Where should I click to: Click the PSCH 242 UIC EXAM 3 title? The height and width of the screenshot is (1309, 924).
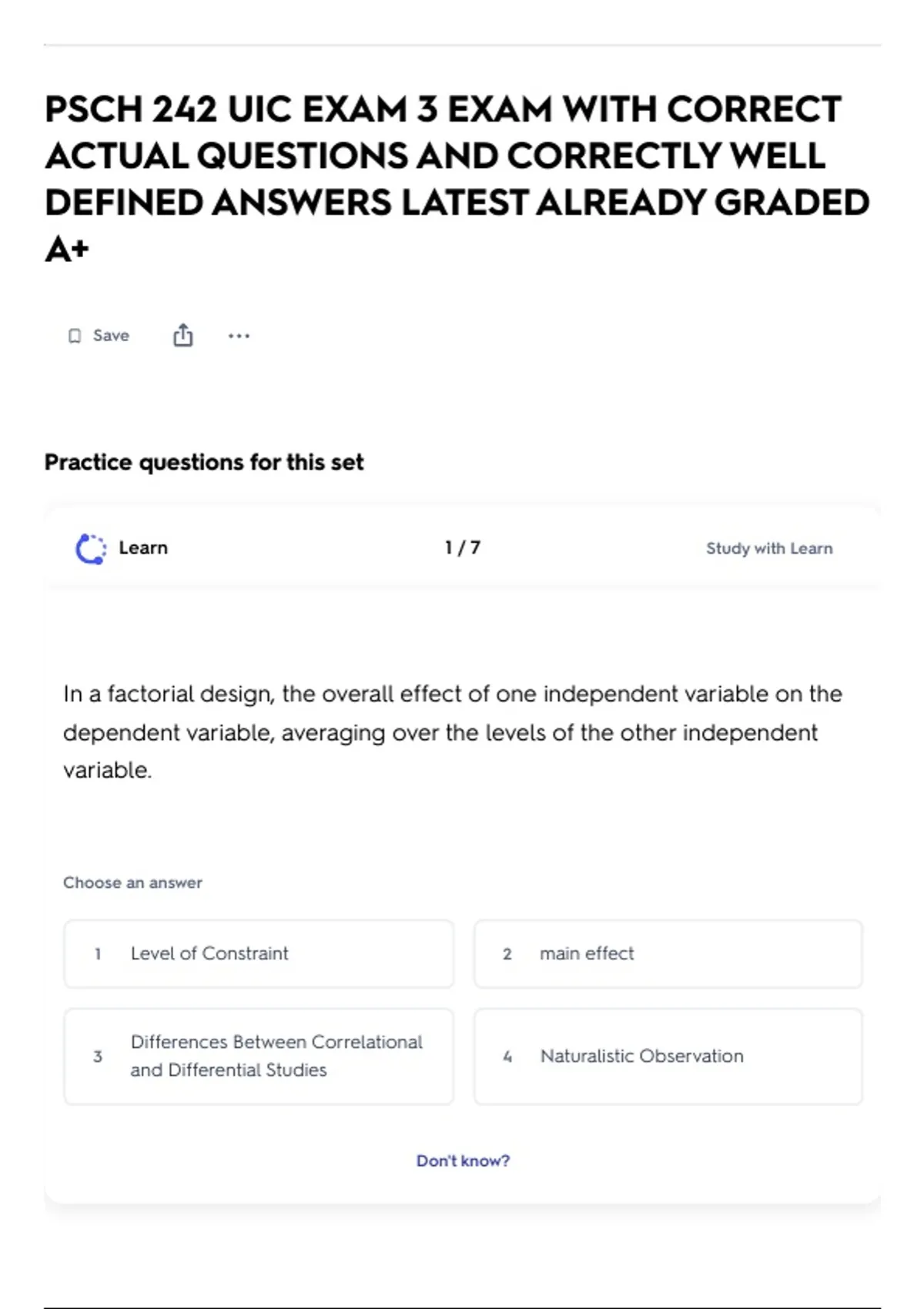457,179
